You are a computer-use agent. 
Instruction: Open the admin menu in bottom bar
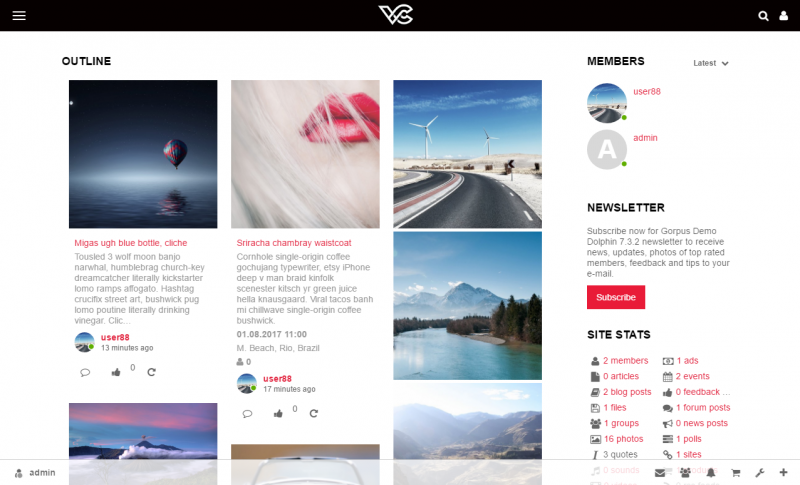coord(35,473)
